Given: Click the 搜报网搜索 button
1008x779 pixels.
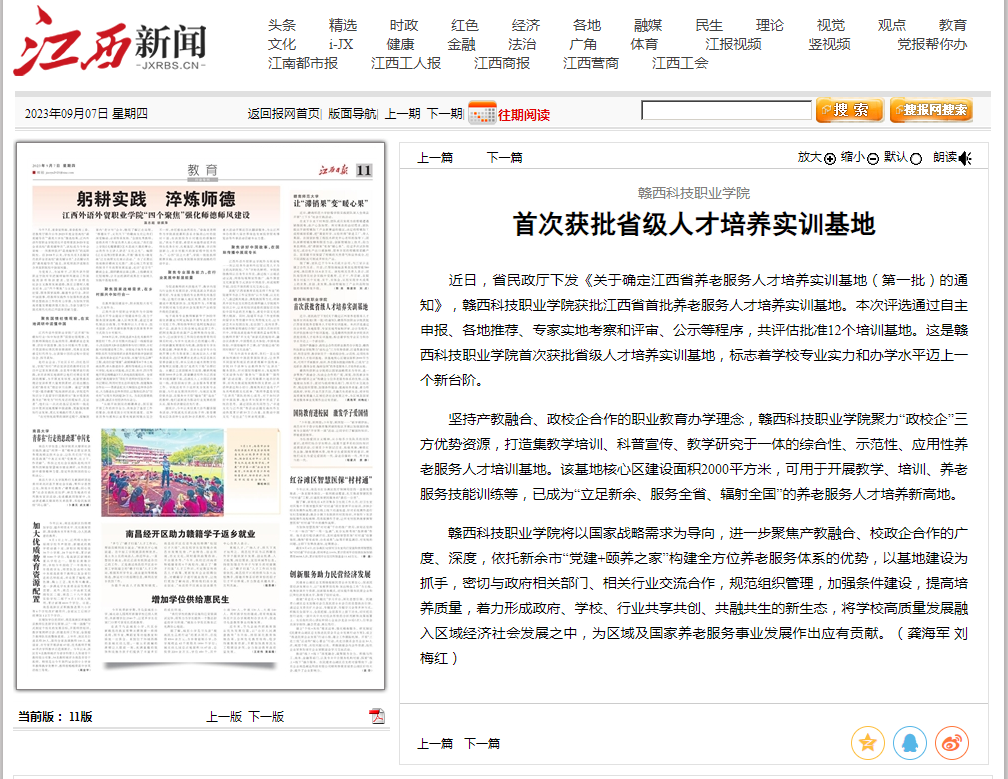Looking at the screenshot, I should [930, 110].
